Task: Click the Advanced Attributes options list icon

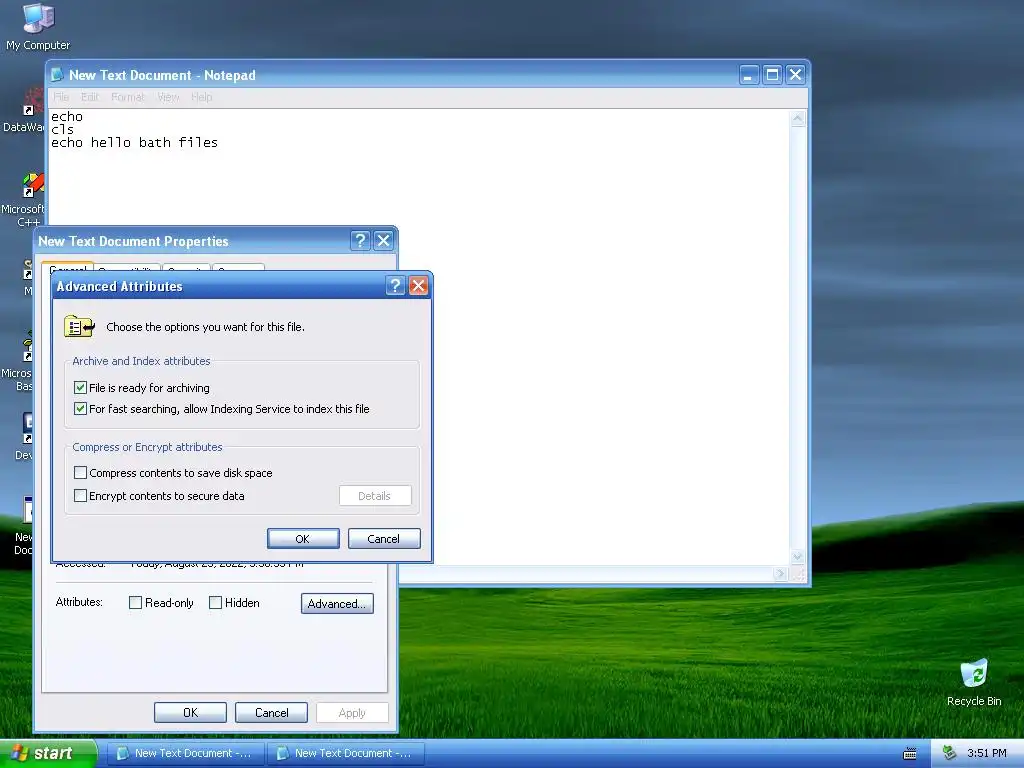Action: pyautogui.click(x=80, y=327)
